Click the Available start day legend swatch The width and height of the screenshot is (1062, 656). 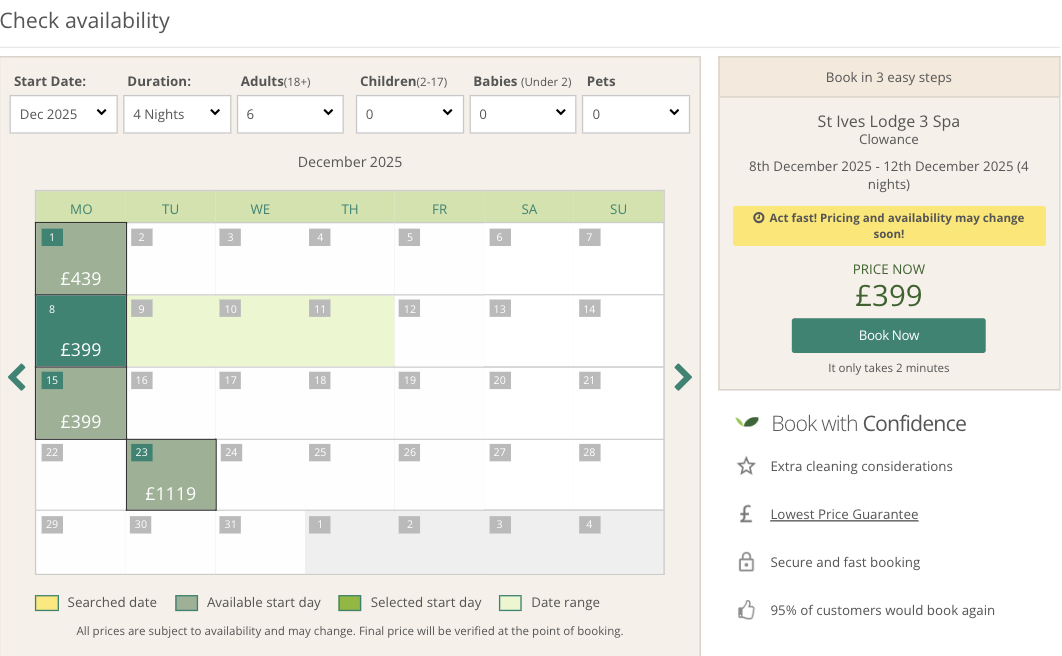[x=186, y=603]
